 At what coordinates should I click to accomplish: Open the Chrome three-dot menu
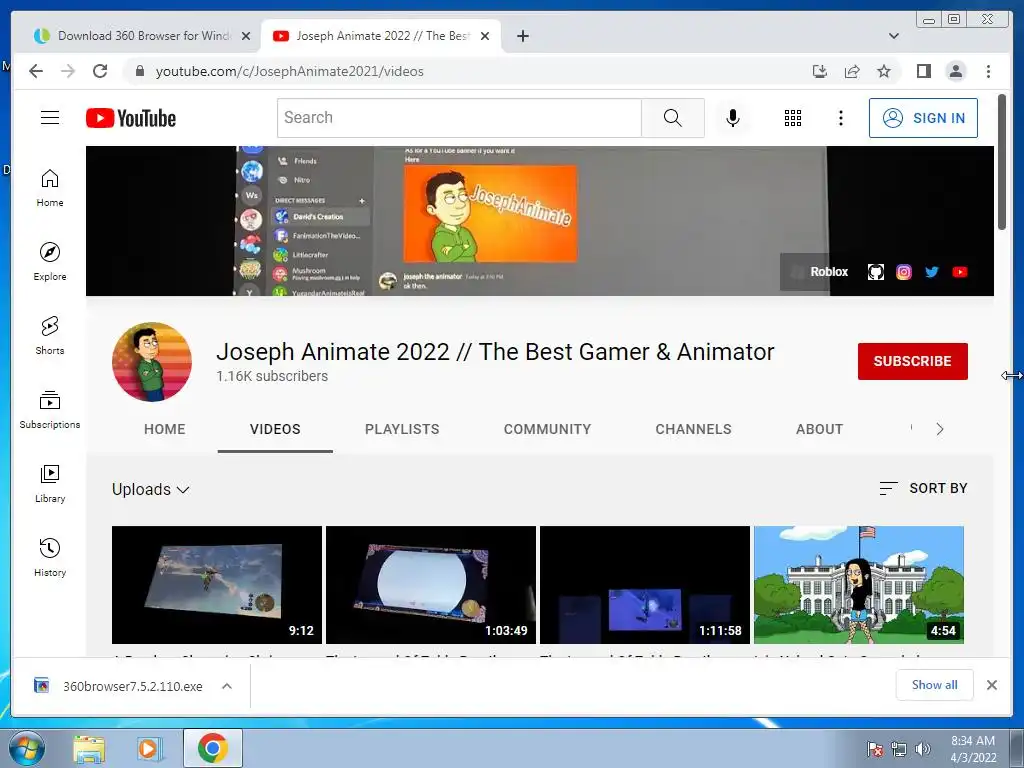(988, 71)
